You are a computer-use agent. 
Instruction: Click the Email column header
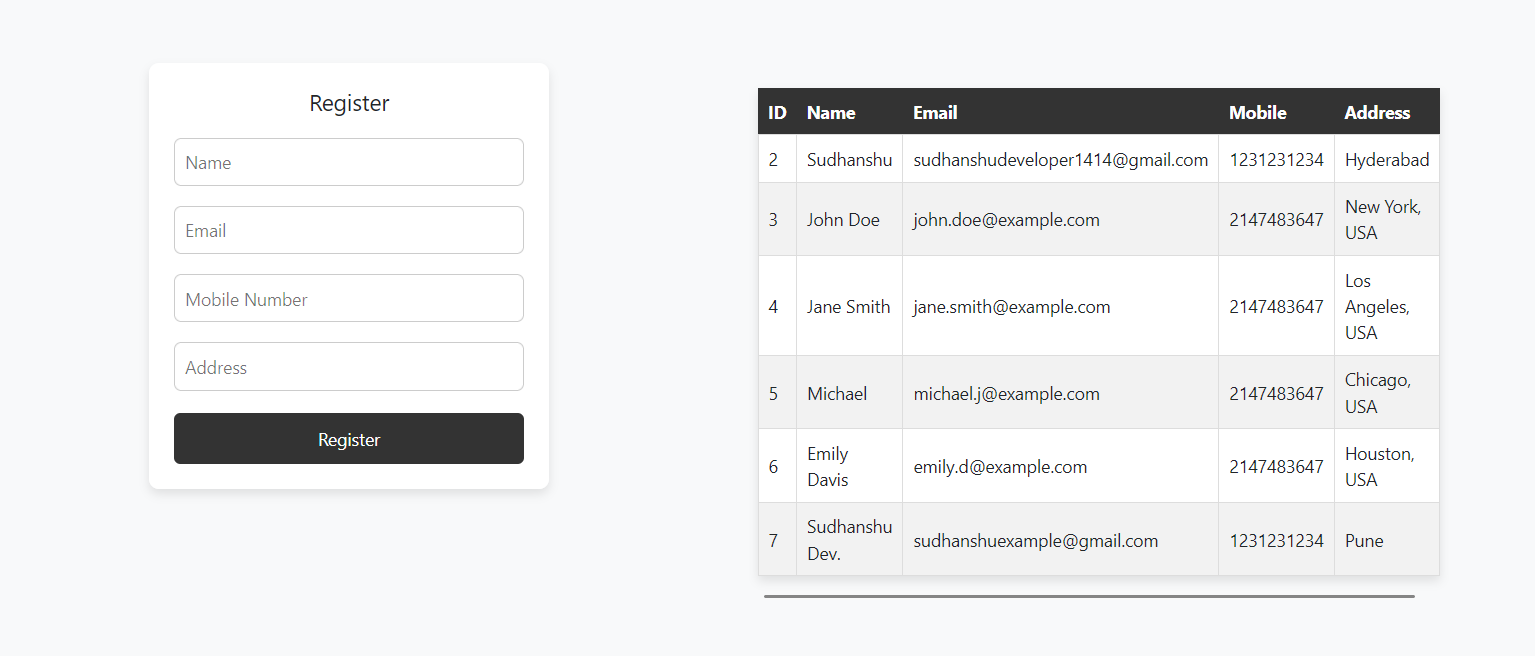[x=1060, y=112]
